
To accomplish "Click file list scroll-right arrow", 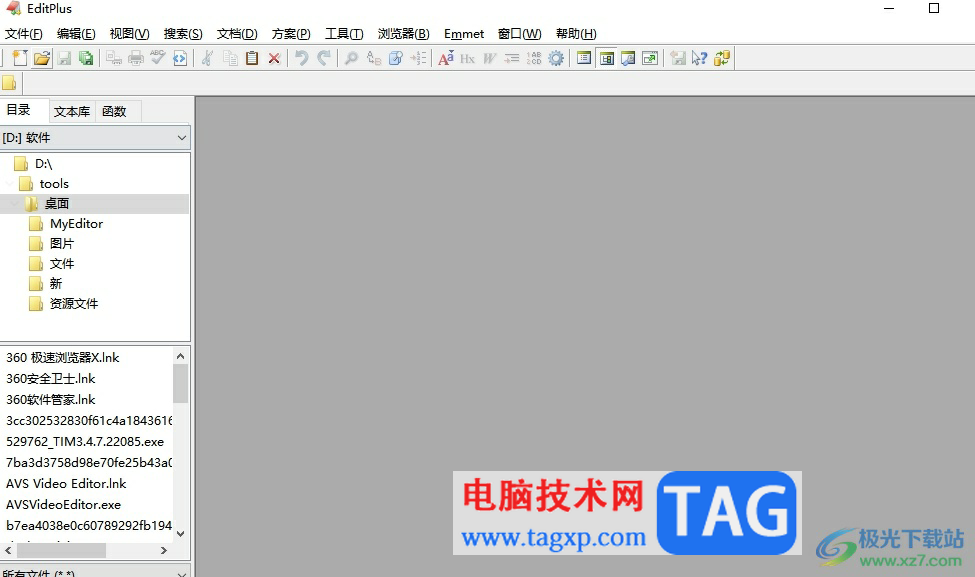I will point(164,550).
